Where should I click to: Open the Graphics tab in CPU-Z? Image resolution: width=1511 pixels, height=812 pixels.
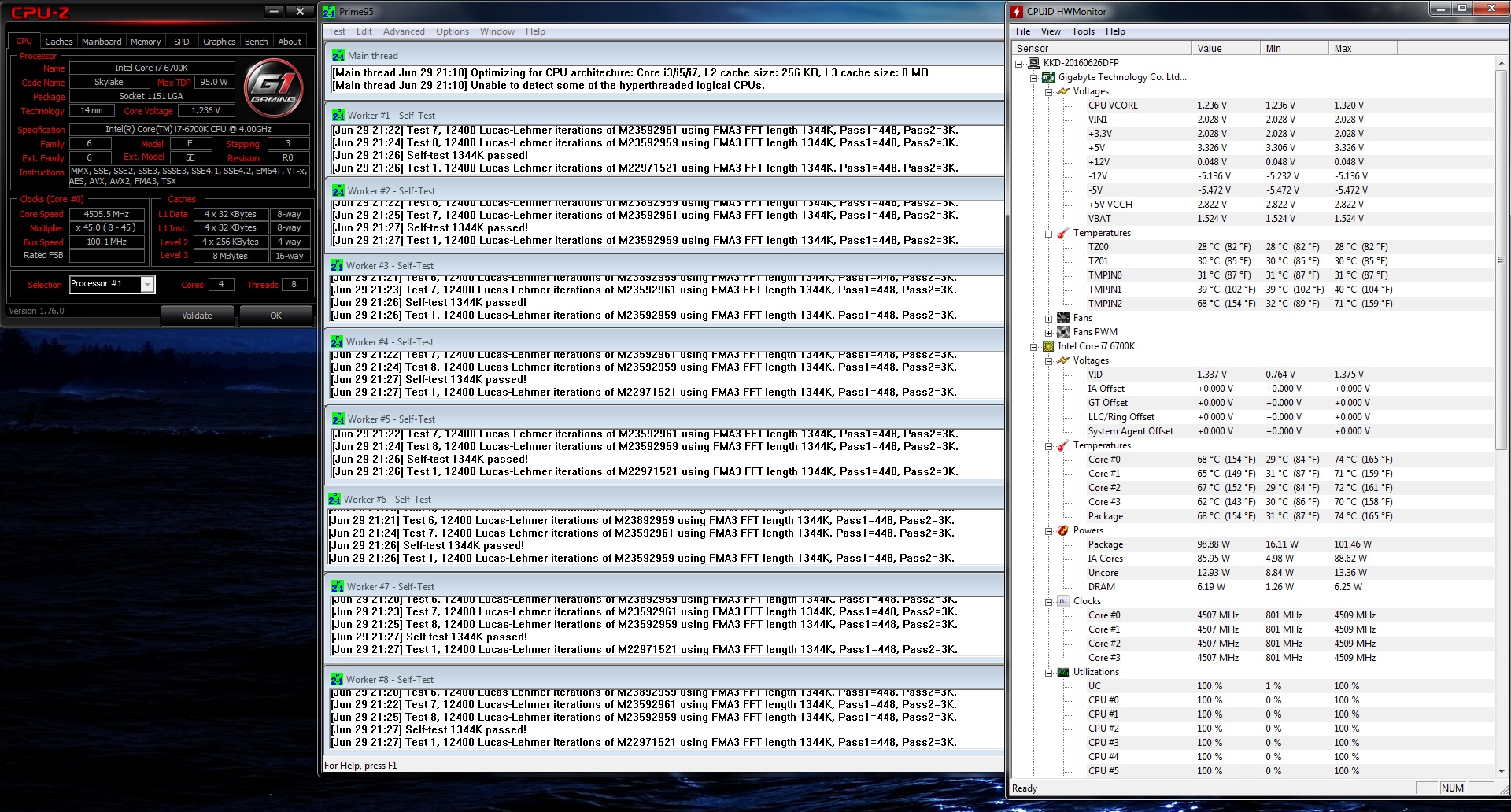[219, 42]
